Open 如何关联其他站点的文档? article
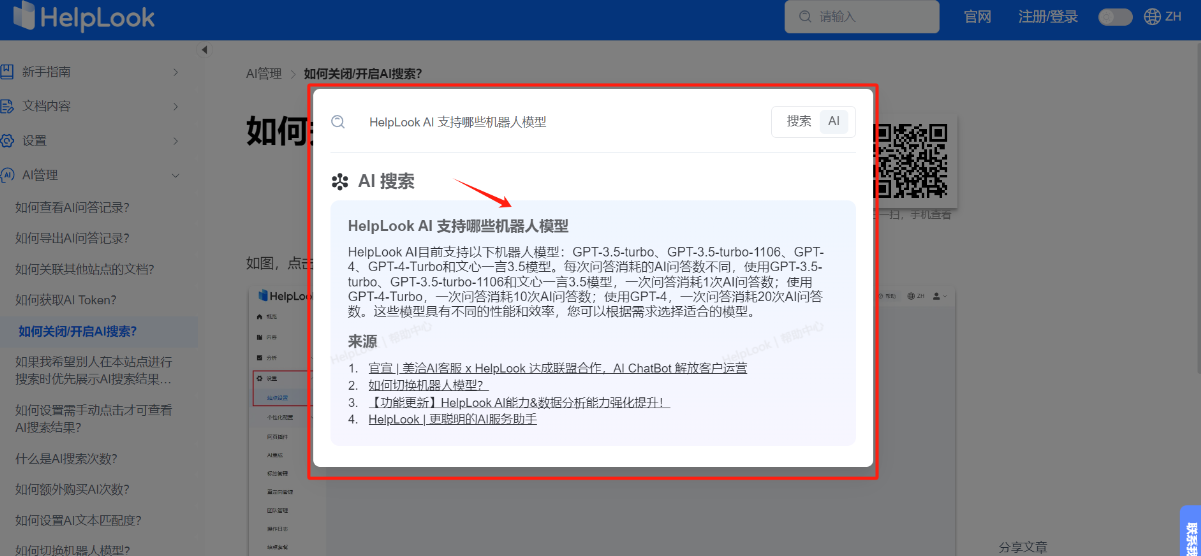Image resolution: width=1201 pixels, height=556 pixels. 84,269
